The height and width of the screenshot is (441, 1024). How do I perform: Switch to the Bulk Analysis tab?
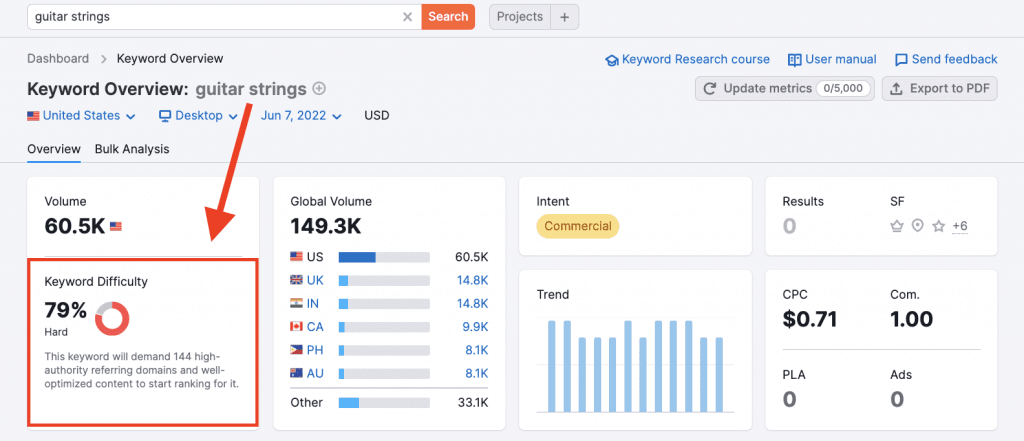pos(132,149)
